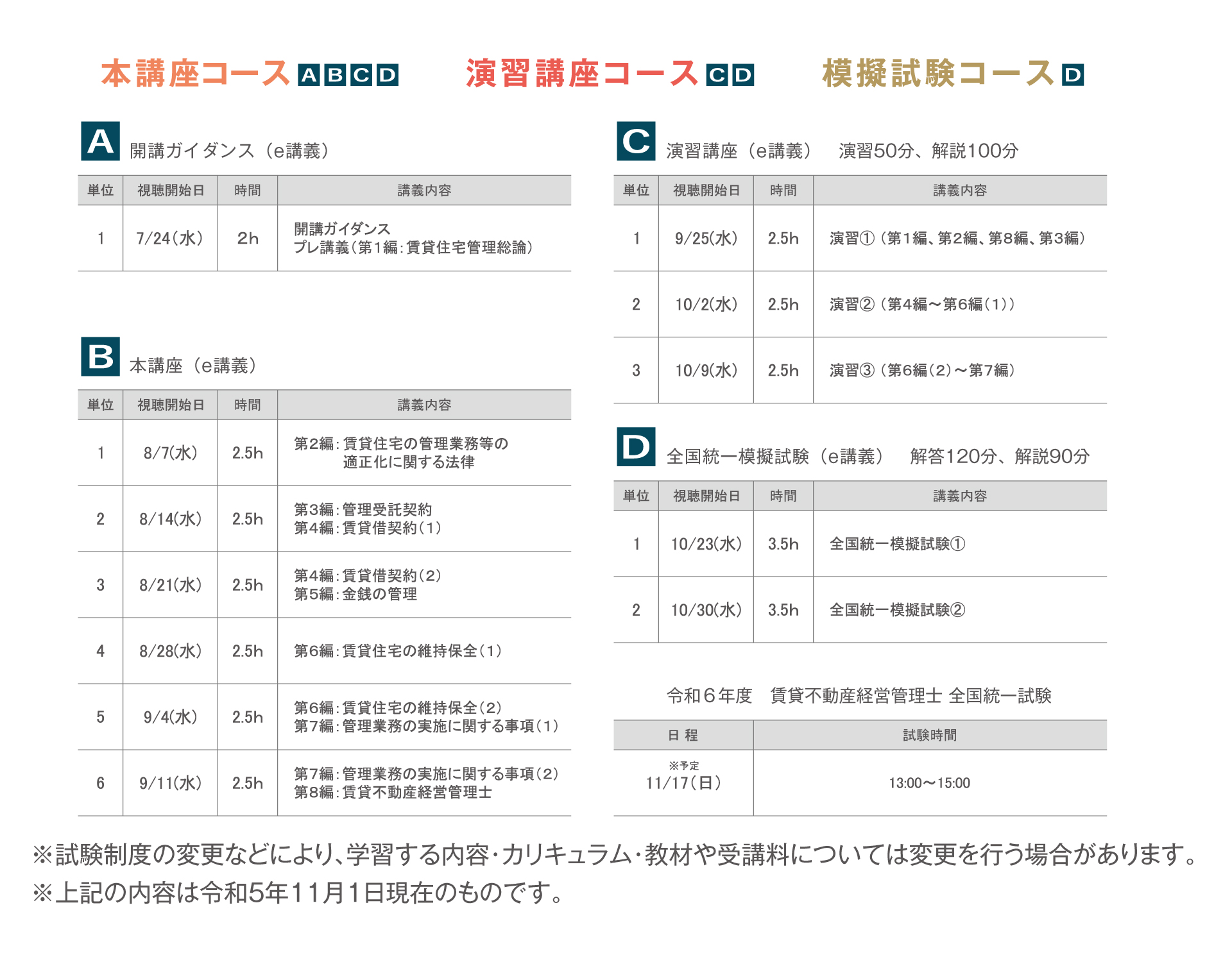Click 令和6年度 賃貸不動産経営管理士 全国統一試験 title
Screen dimensions: 1232x962
click(x=859, y=696)
